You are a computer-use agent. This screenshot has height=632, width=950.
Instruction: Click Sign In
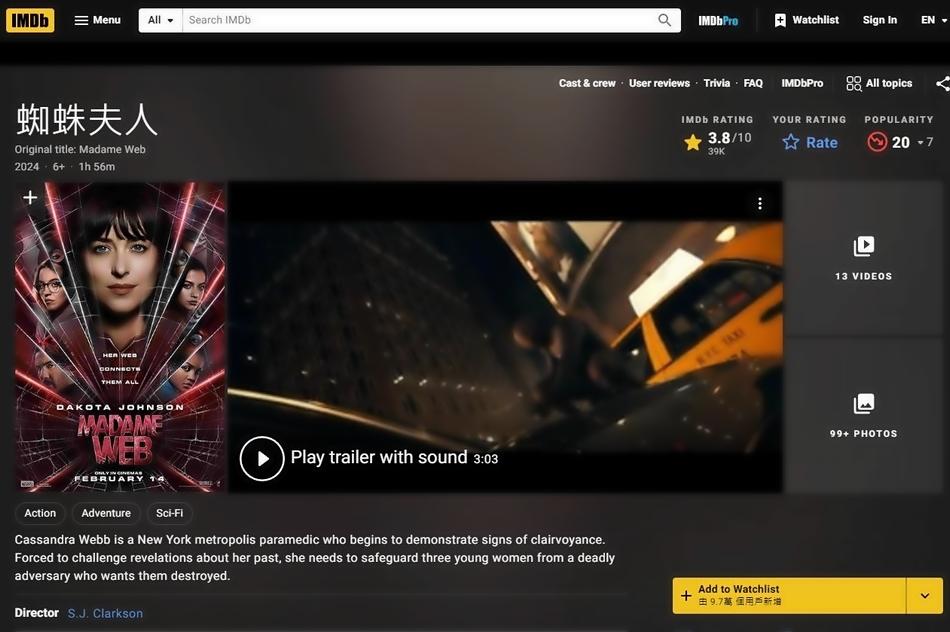pyautogui.click(x=880, y=20)
